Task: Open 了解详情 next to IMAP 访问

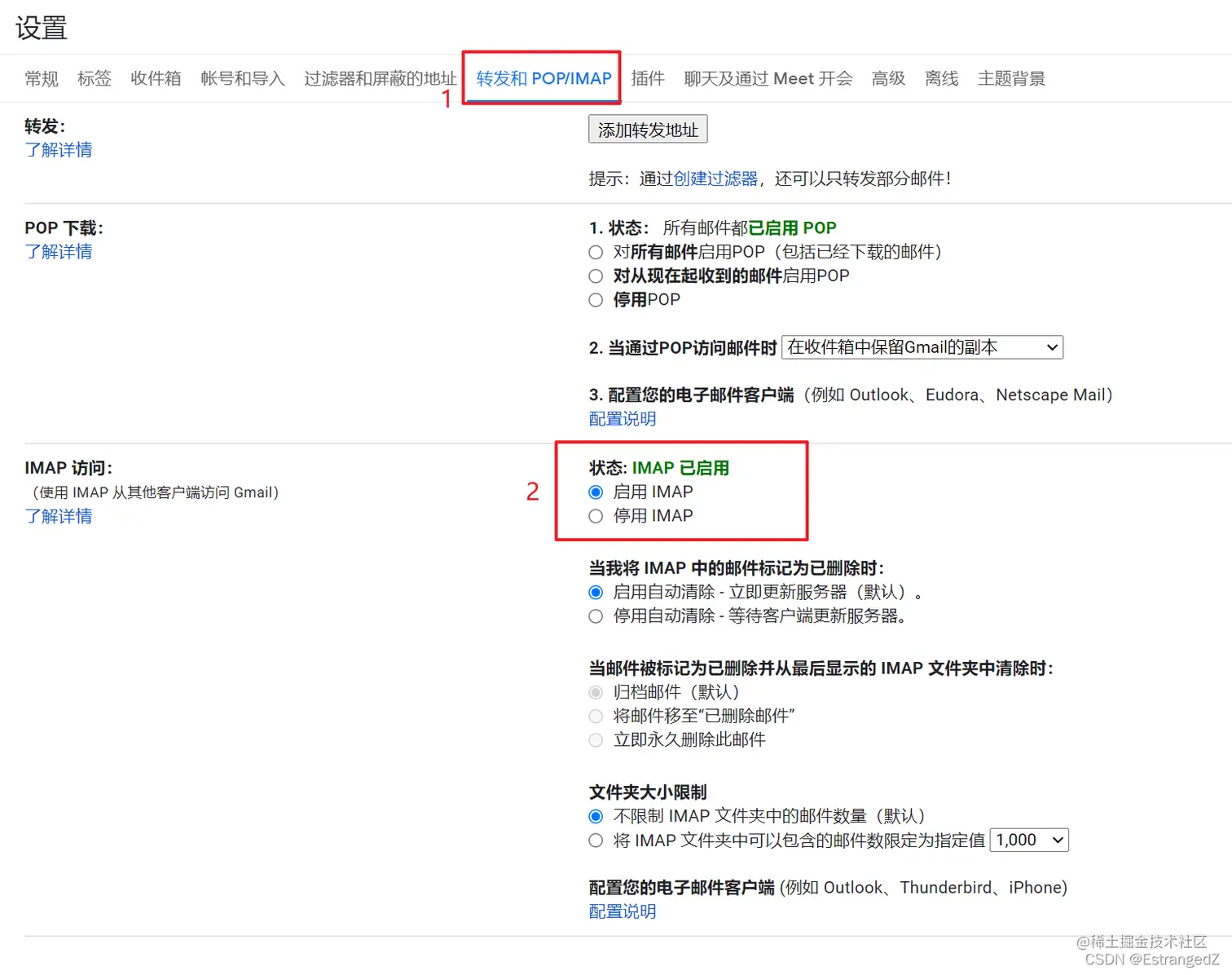Action: (58, 516)
